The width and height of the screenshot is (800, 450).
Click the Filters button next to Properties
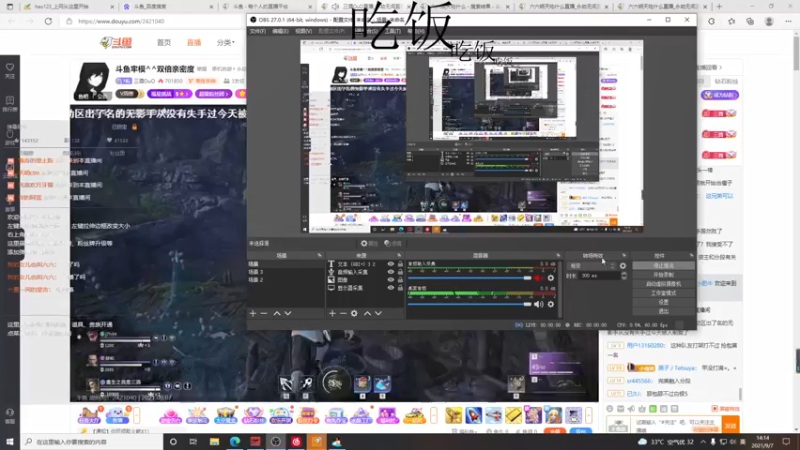393,243
